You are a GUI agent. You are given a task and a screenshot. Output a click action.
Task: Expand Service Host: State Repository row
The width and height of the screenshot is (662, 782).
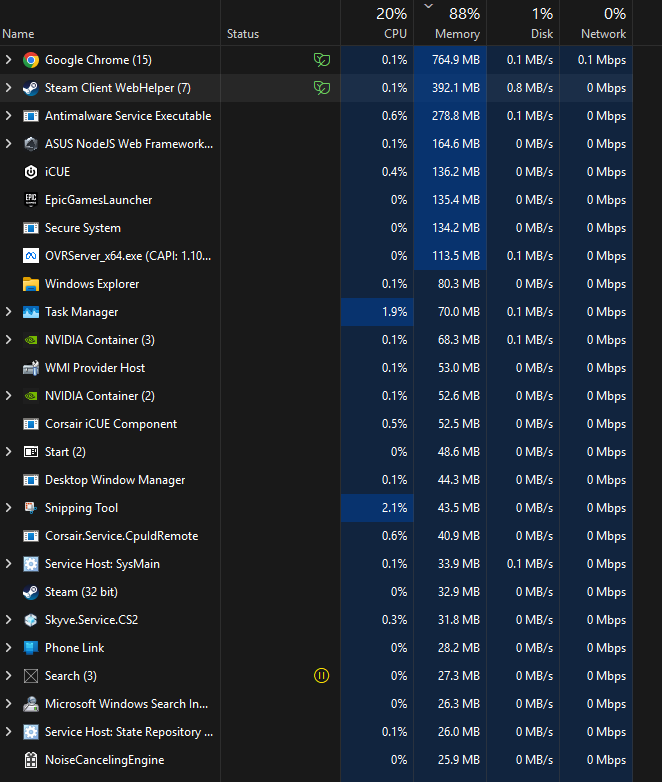pyautogui.click(x=8, y=732)
